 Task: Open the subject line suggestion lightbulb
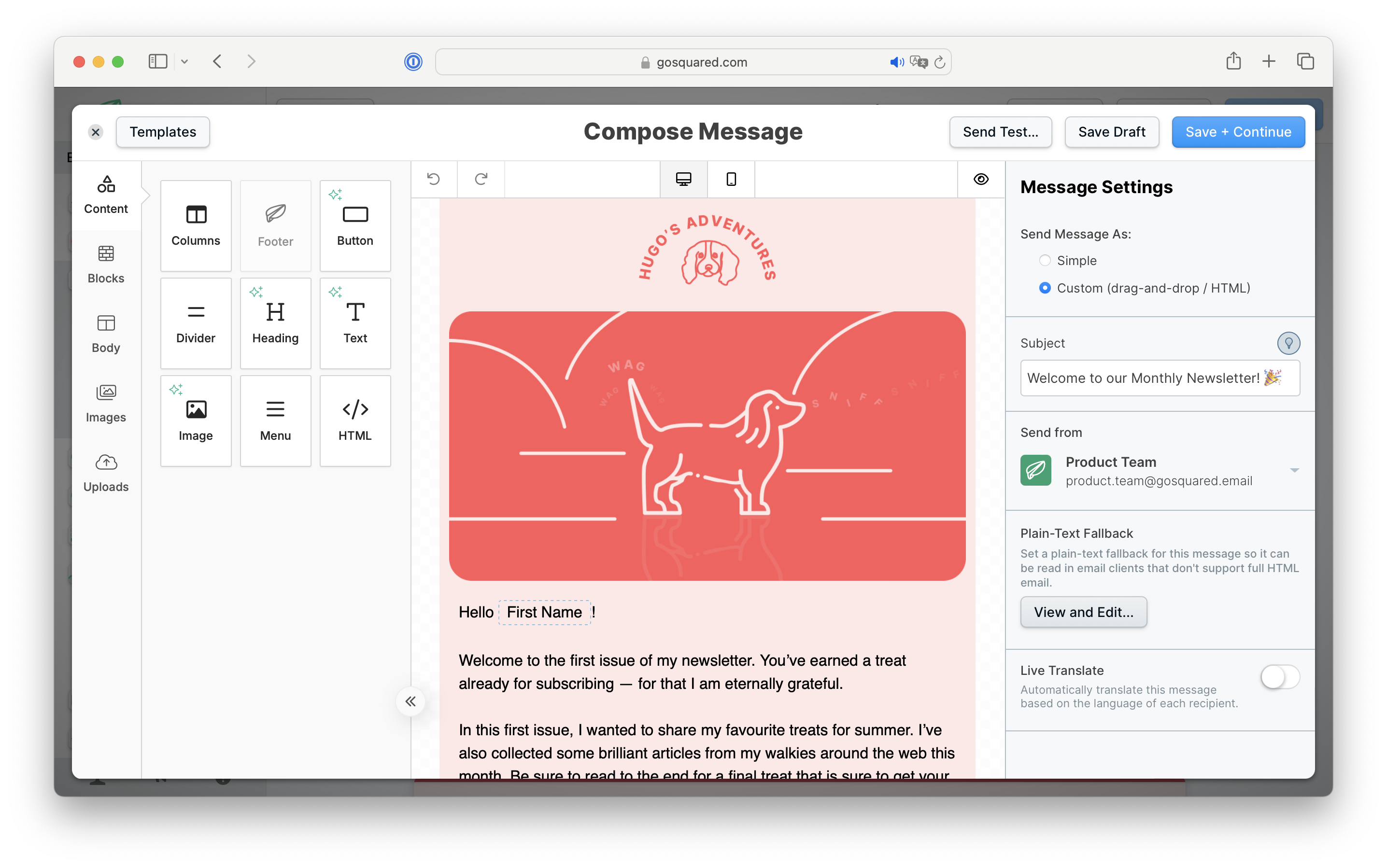point(1289,343)
